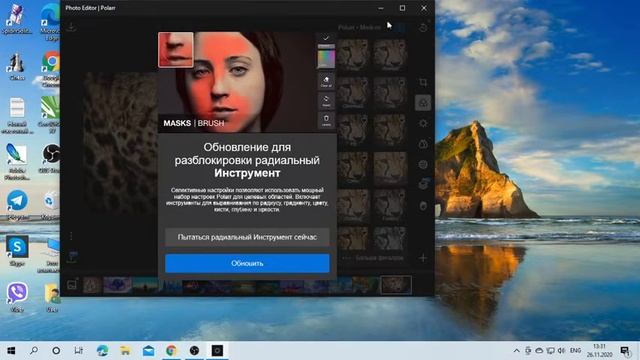
Task: Click the trash delete mask button
Action: tap(326, 120)
